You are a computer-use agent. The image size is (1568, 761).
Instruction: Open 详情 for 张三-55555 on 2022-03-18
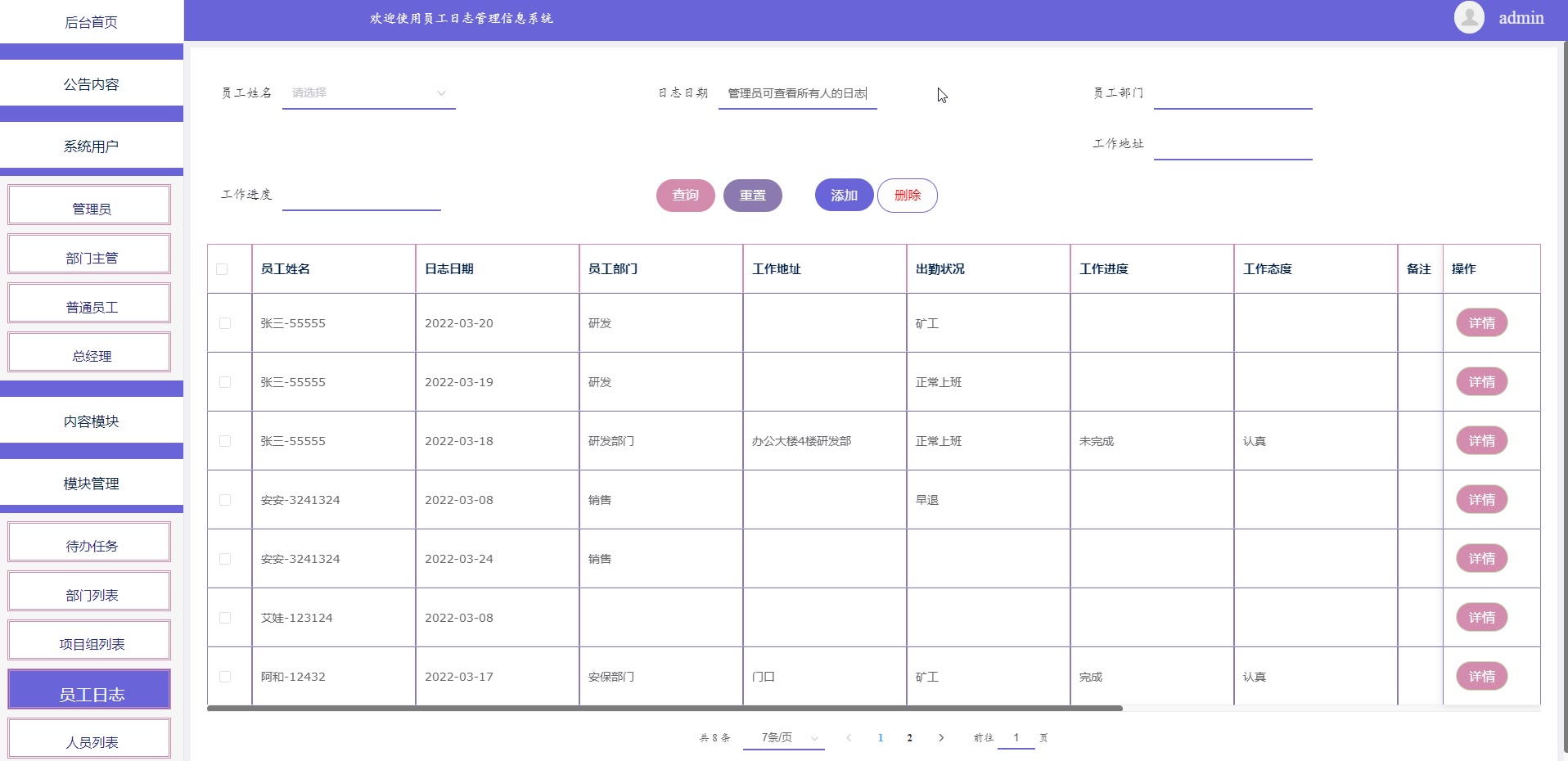(x=1482, y=441)
